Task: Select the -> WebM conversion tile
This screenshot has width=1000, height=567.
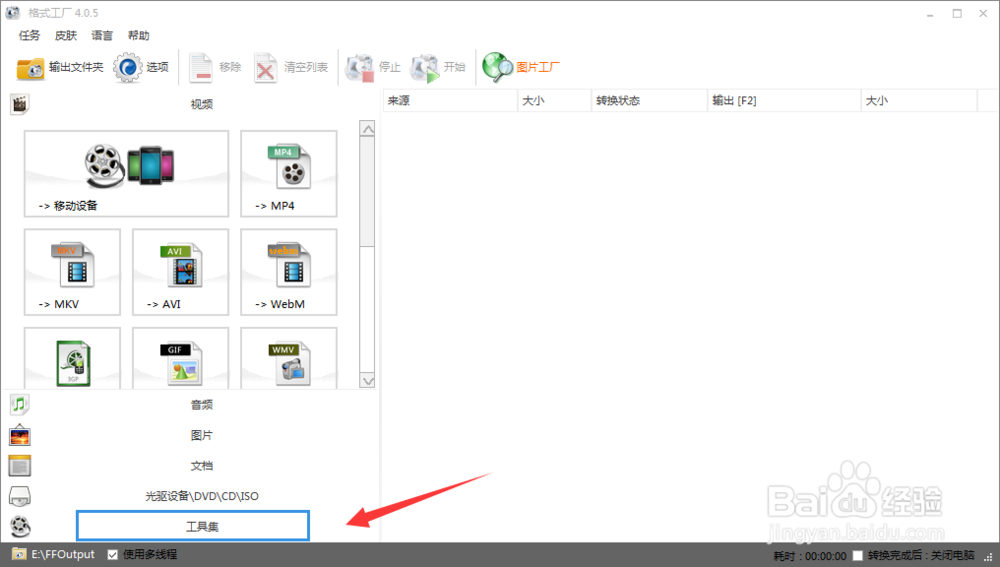Action: pos(289,272)
